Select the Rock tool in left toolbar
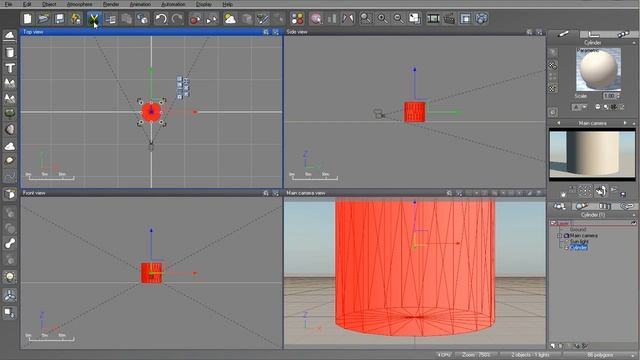Image resolution: width=640 pixels, height=360 pixels. click(10, 129)
